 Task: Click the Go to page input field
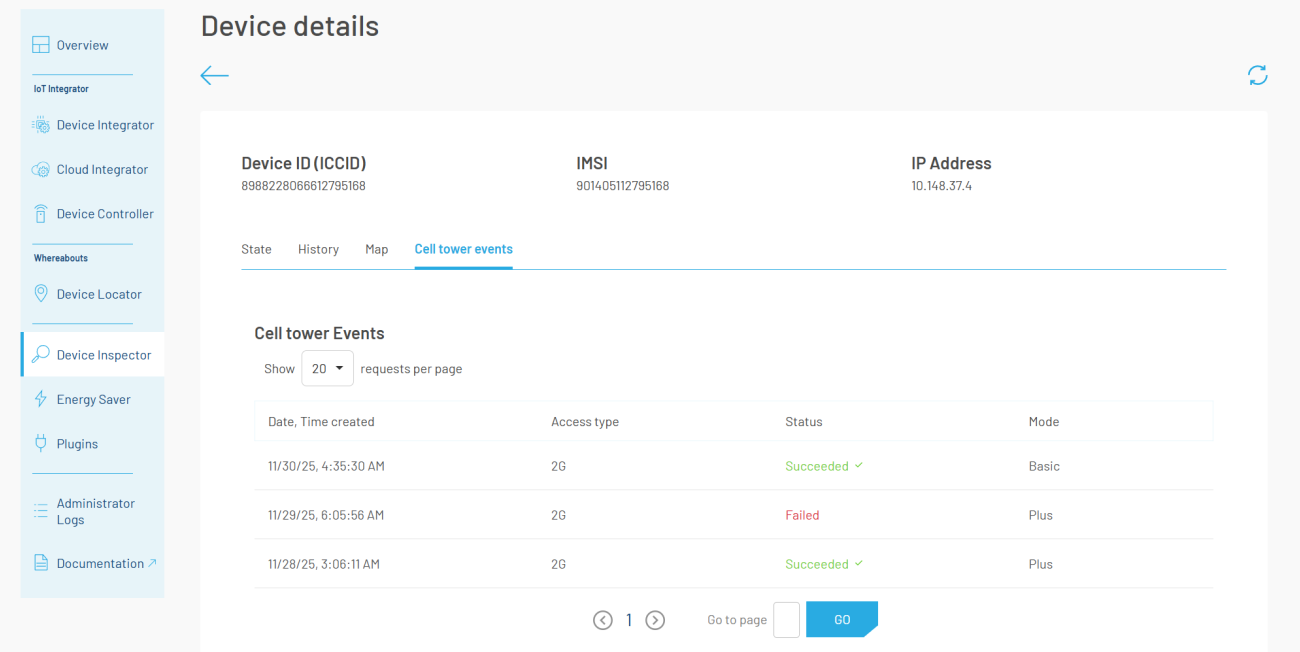[786, 620]
